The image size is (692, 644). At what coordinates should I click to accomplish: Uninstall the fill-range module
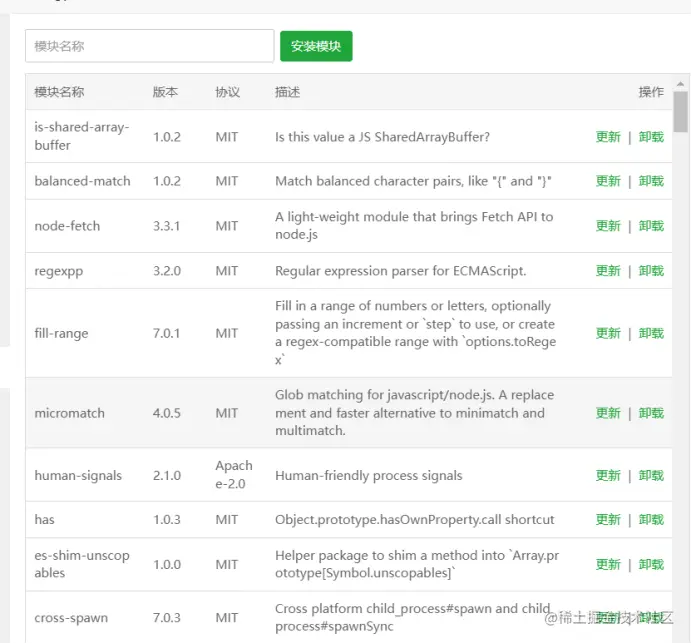[x=651, y=333]
